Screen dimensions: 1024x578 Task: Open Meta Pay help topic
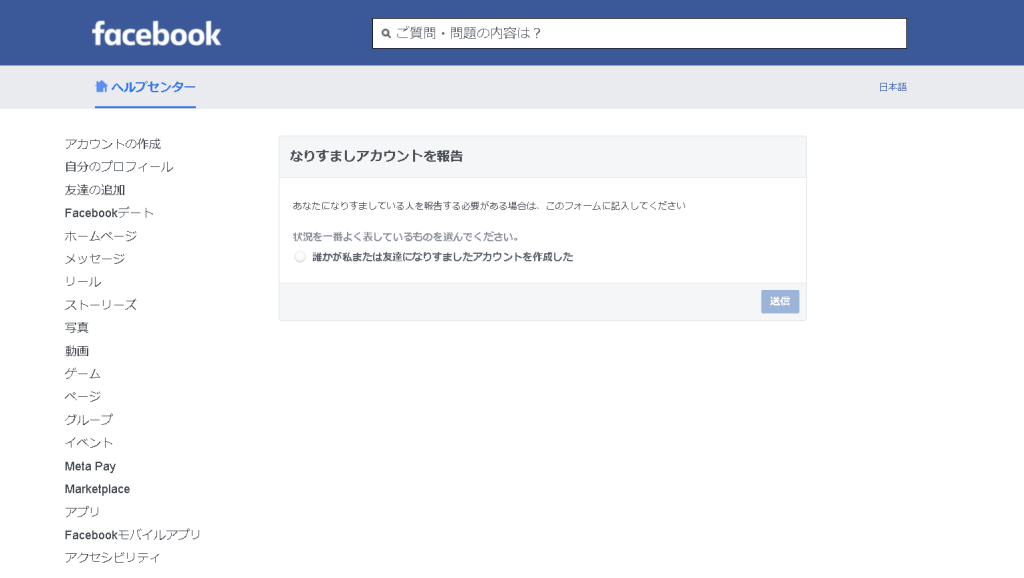90,466
